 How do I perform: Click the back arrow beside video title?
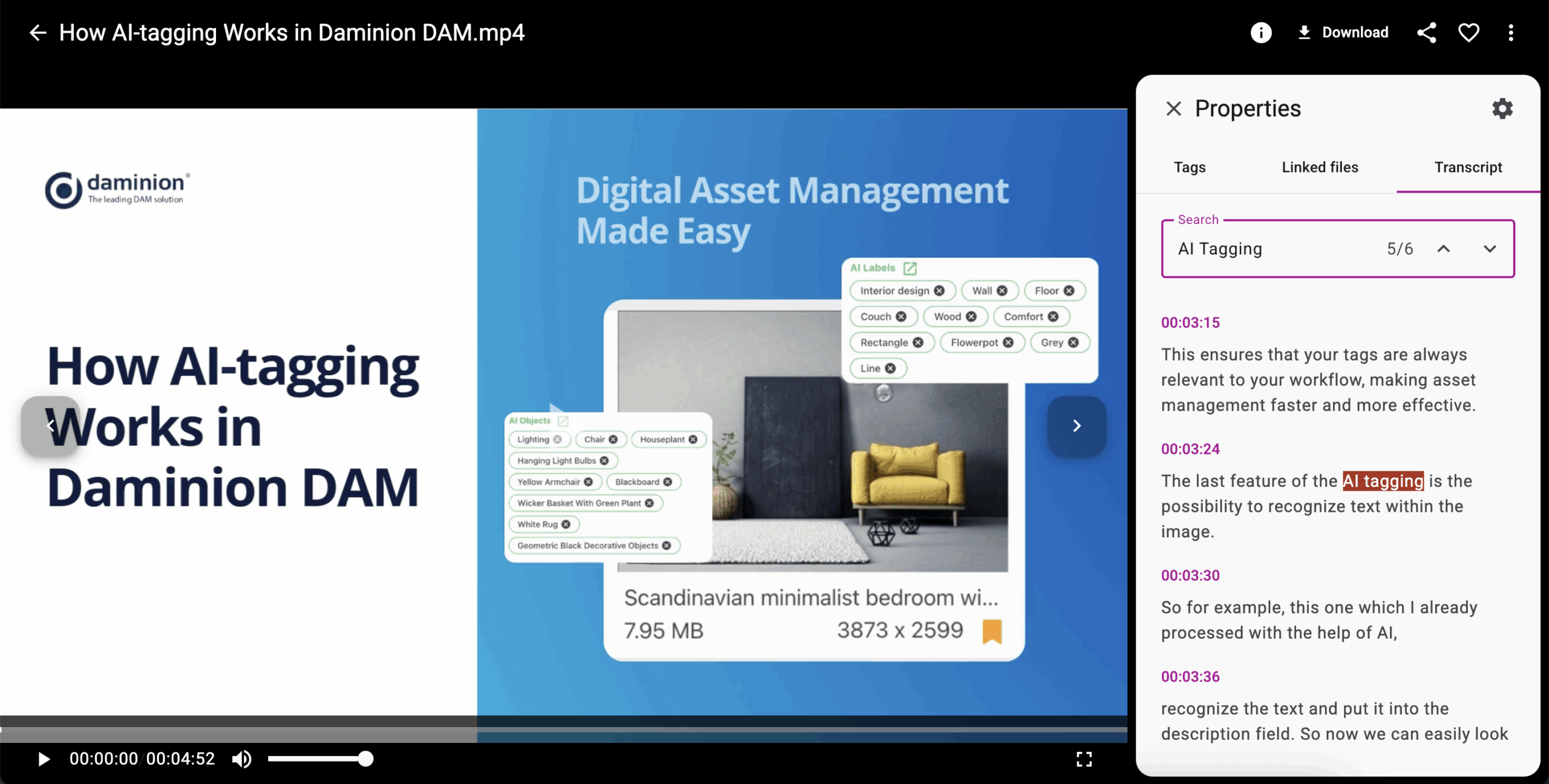point(38,33)
